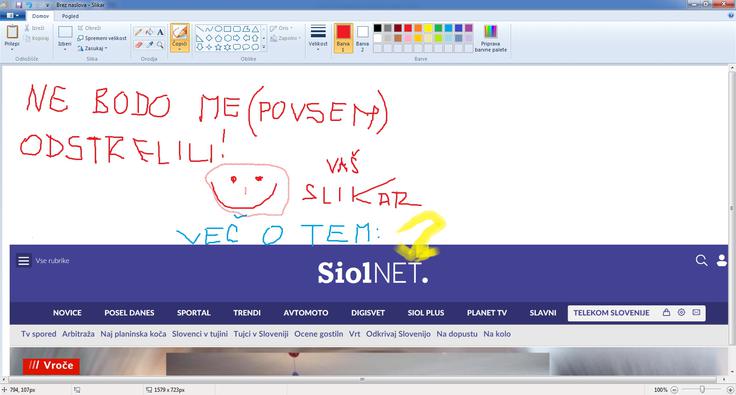
Task: Pick the orange color swatch
Action: pyautogui.click(x=418, y=28)
